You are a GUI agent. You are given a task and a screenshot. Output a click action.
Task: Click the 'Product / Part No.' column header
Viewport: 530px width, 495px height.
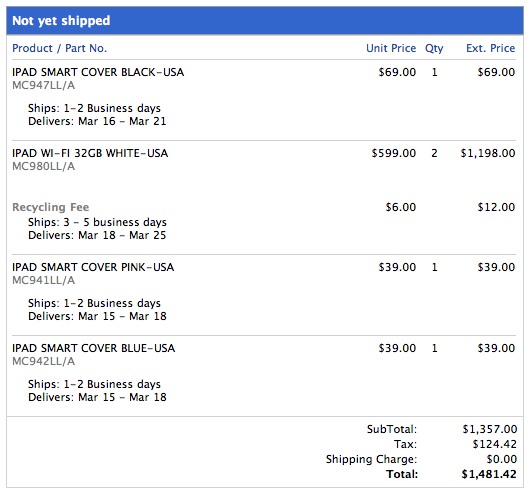59,48
